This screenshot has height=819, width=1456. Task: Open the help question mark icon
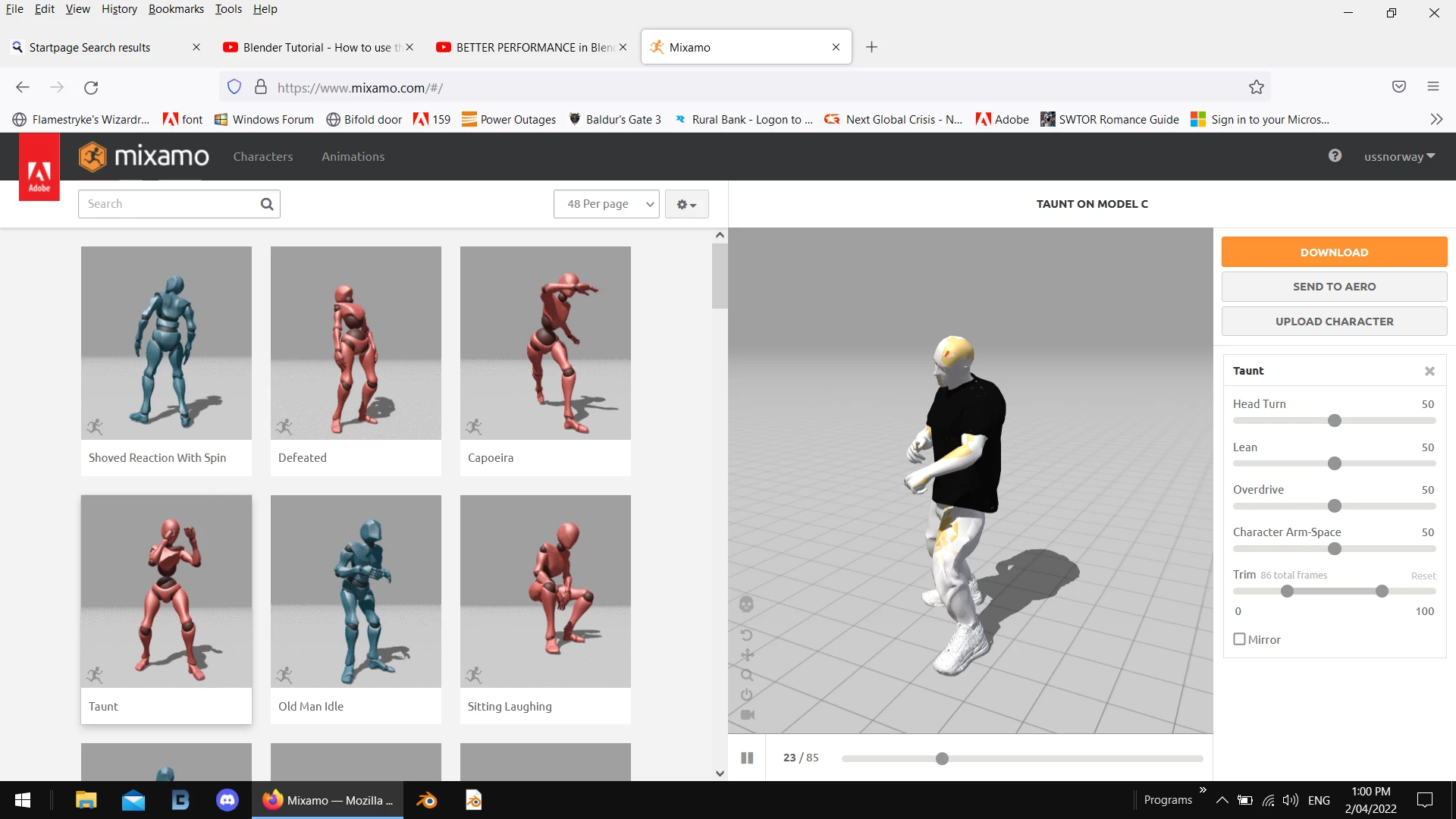pyautogui.click(x=1335, y=156)
